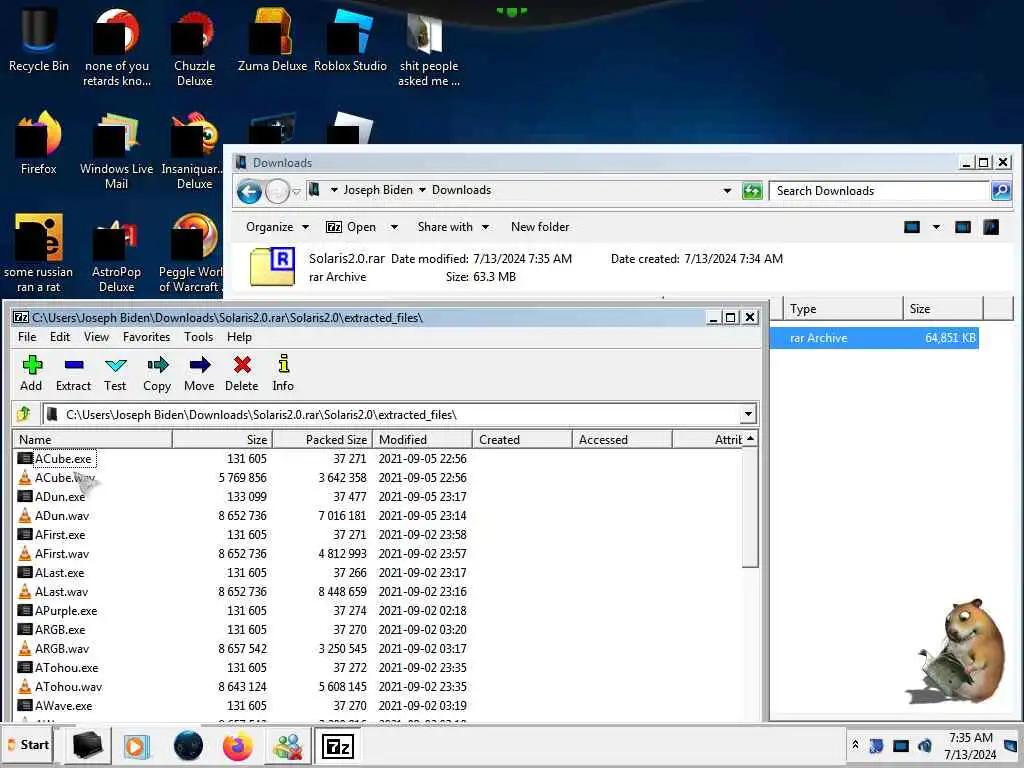Click the Copy toolbar icon in 7-Zip
The width and height of the screenshot is (1024, 768).
(157, 374)
